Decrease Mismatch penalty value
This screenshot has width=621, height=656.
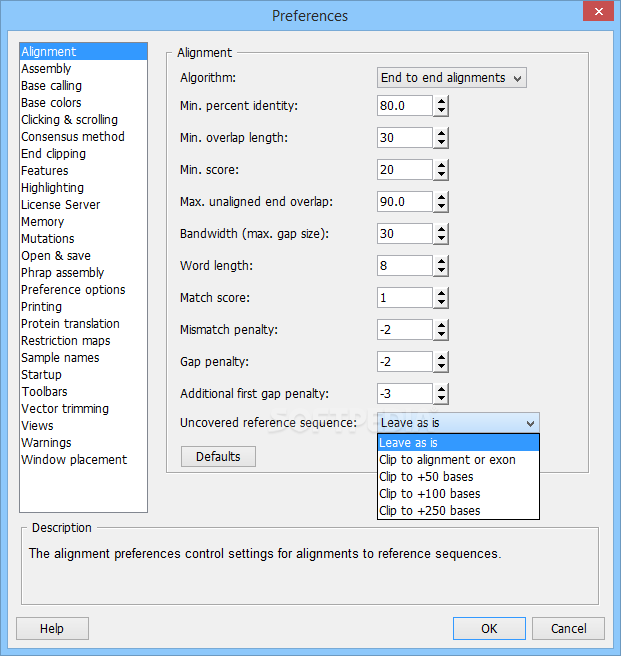tap(441, 335)
